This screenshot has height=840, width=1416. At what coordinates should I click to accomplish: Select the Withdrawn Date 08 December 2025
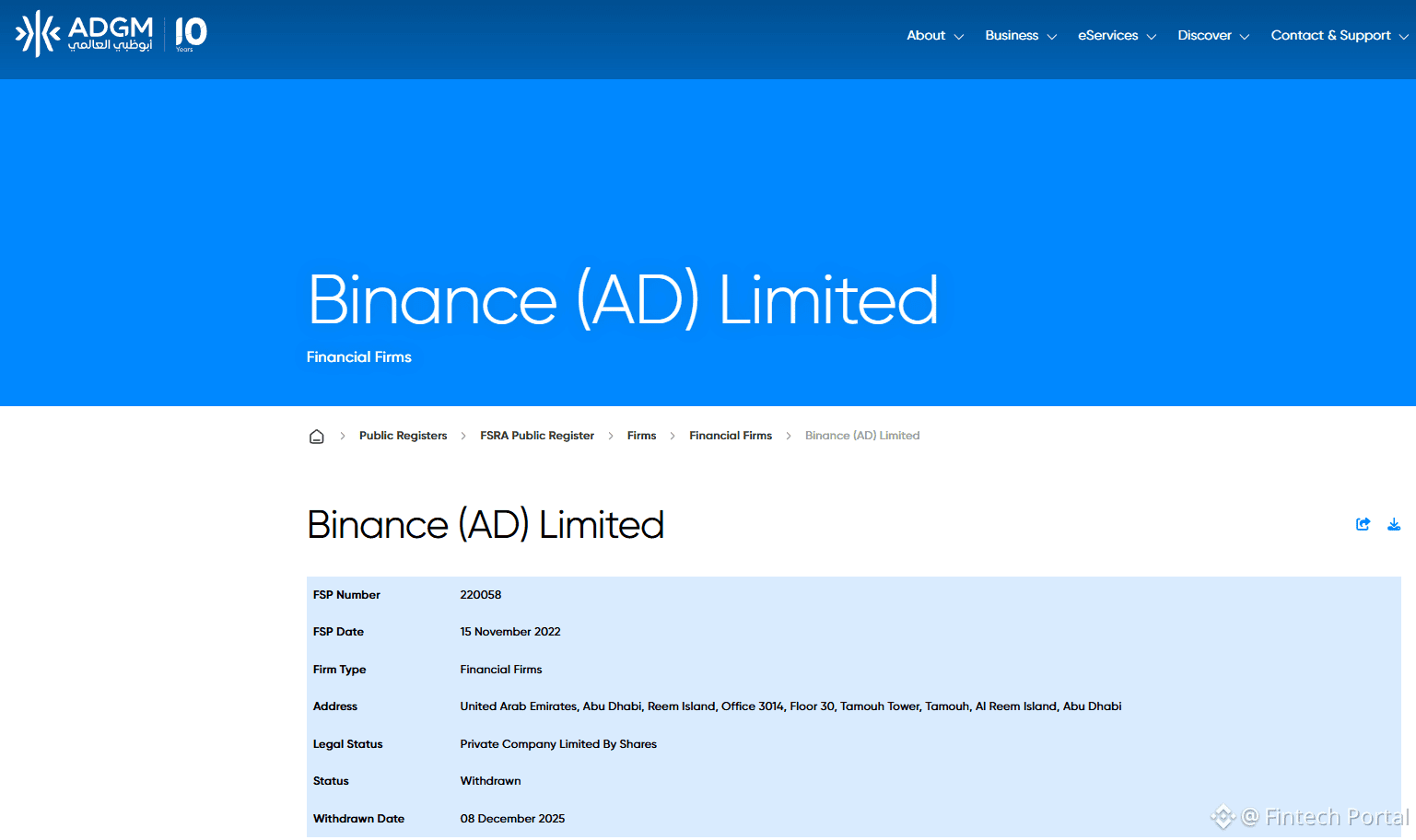(x=512, y=819)
